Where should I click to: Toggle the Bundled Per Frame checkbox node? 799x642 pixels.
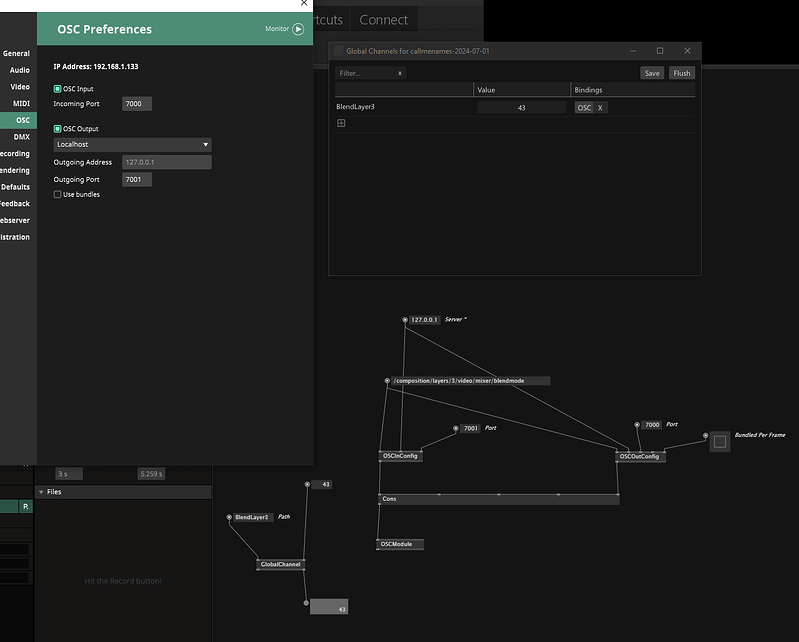tap(720, 442)
